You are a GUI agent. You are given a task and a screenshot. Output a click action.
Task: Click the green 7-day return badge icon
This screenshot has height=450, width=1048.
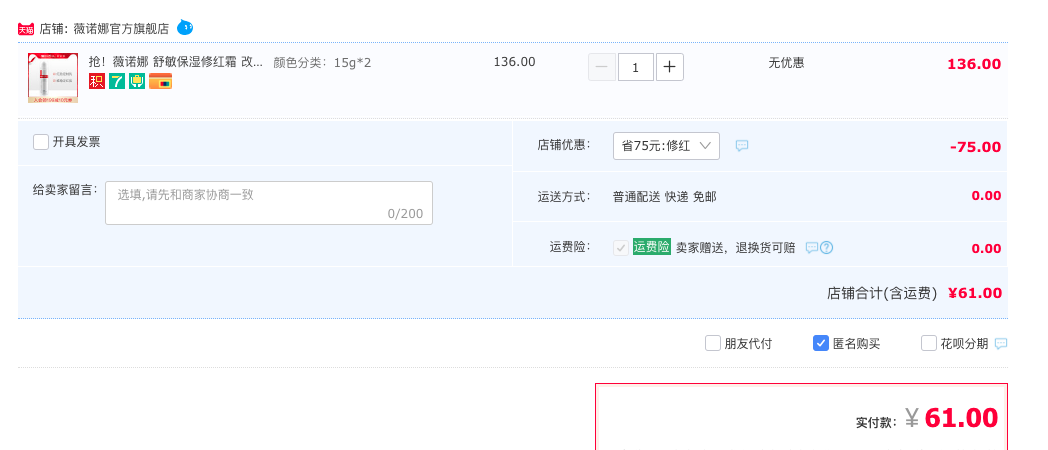coord(117,82)
